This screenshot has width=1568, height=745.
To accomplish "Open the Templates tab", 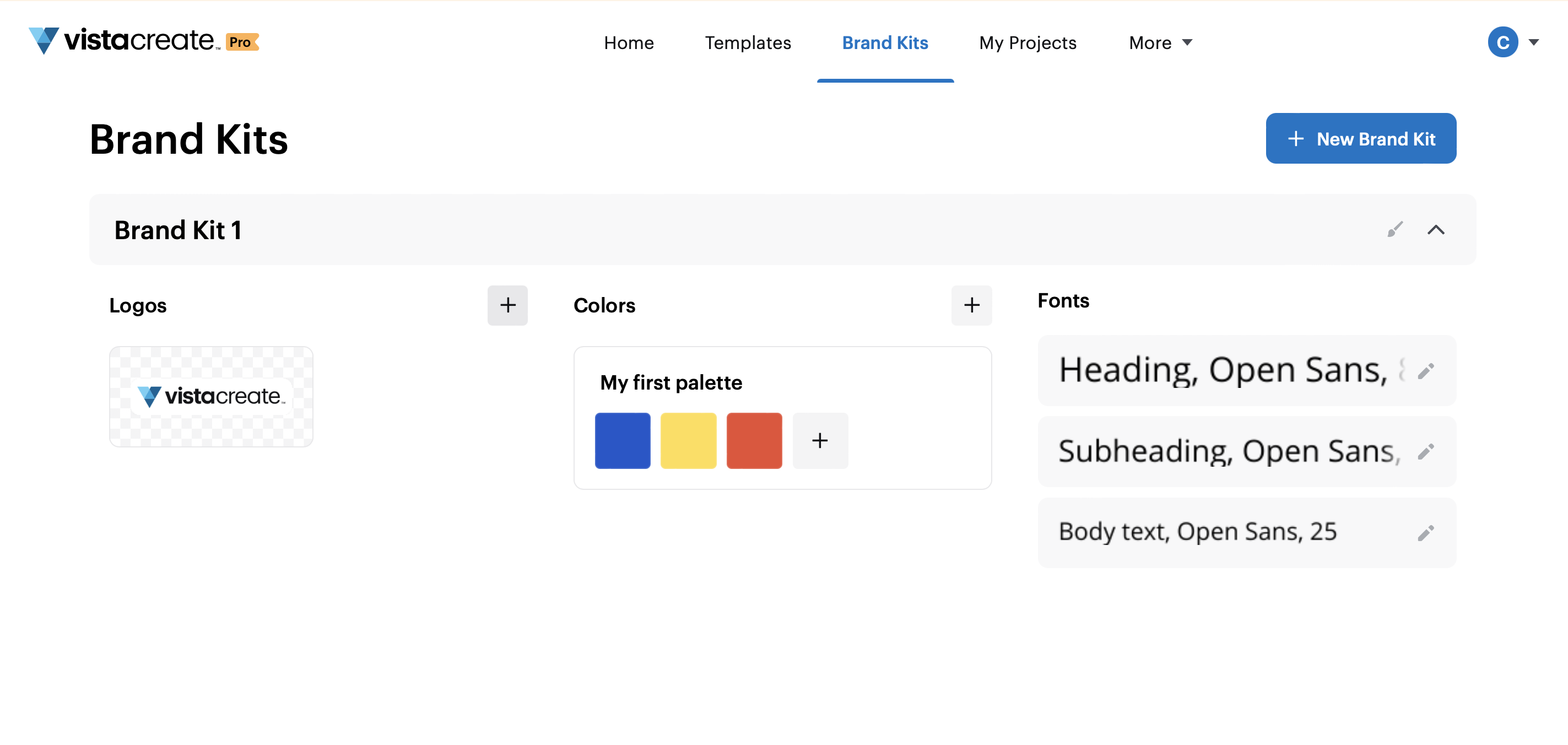I will (748, 42).
